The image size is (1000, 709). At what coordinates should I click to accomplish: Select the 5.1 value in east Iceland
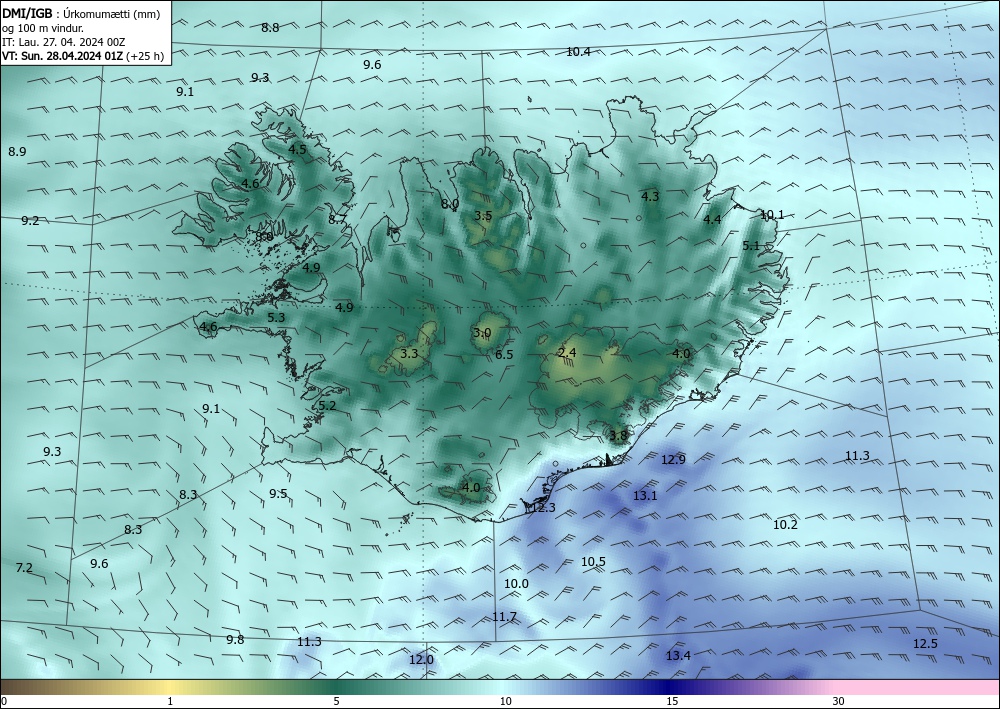click(751, 245)
